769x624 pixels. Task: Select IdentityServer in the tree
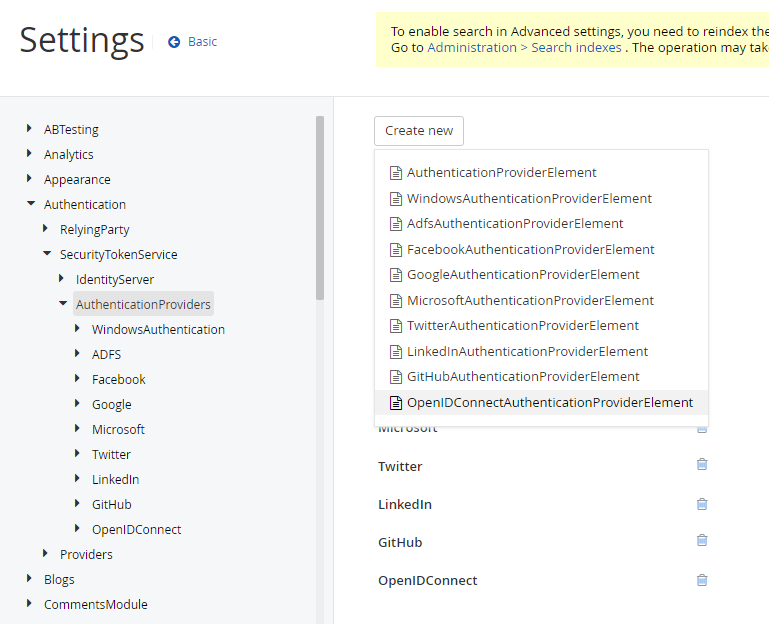coord(114,280)
